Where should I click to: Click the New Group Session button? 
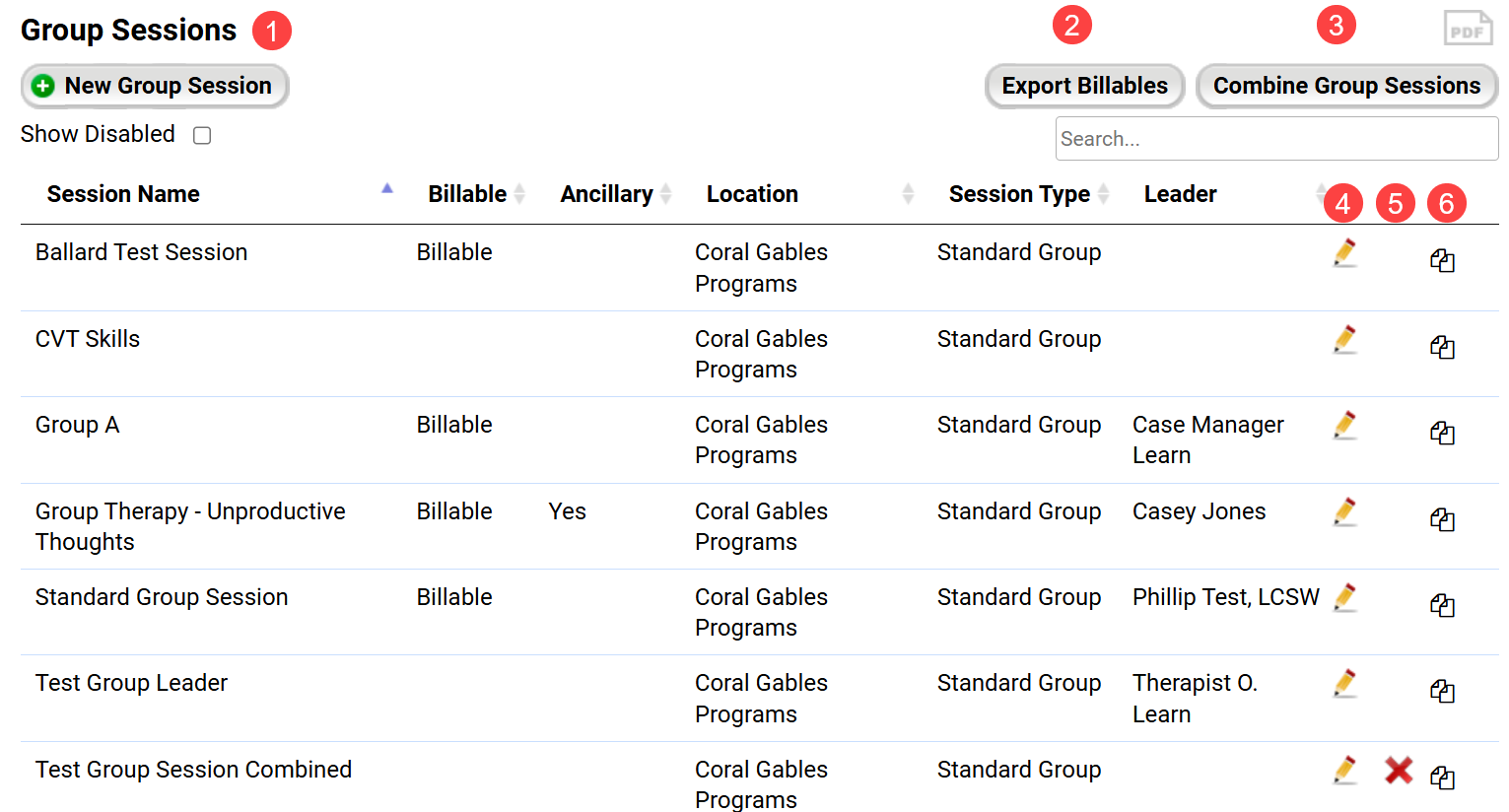[155, 86]
